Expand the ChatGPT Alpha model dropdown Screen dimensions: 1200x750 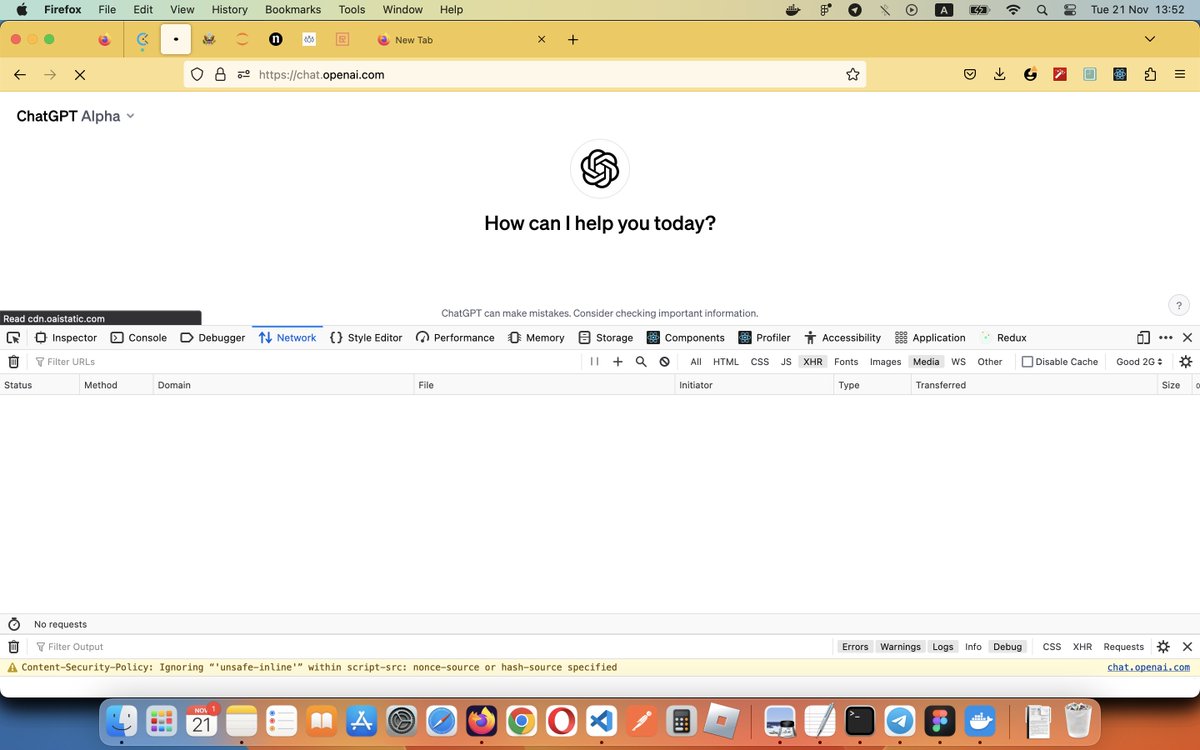pyautogui.click(x=75, y=116)
